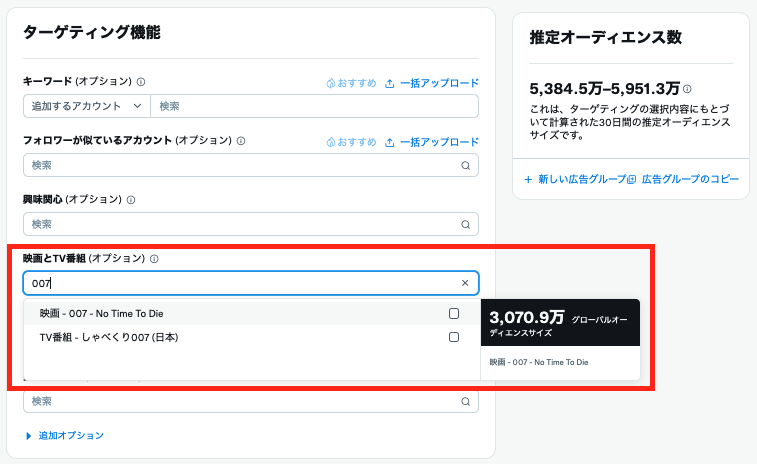
Task: Click the info icon next to 興味関心
Action: click(x=131, y=200)
